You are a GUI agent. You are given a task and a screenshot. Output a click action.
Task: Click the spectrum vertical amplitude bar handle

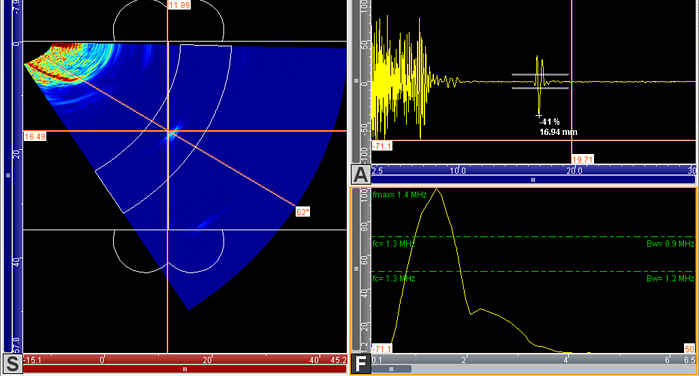[x=356, y=269]
